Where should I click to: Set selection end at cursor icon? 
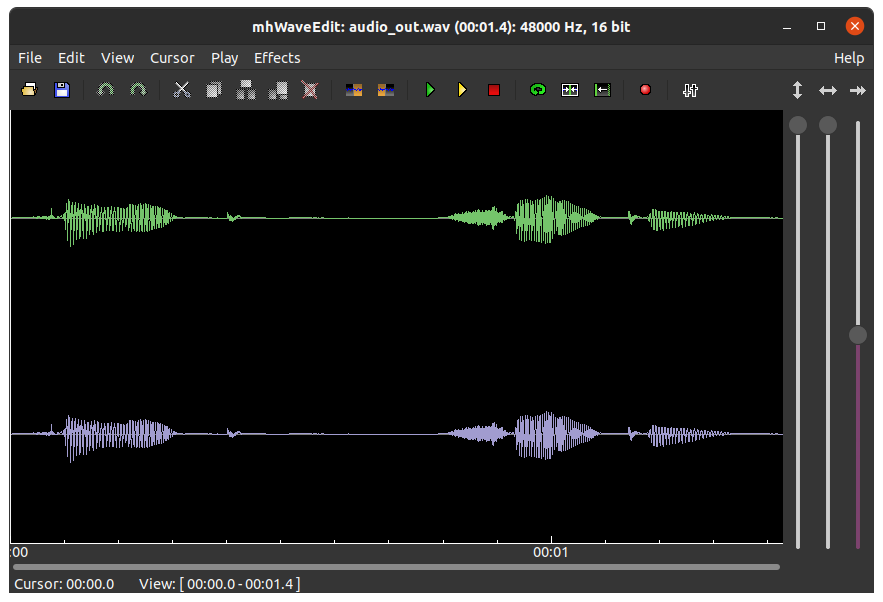[x=386, y=90]
